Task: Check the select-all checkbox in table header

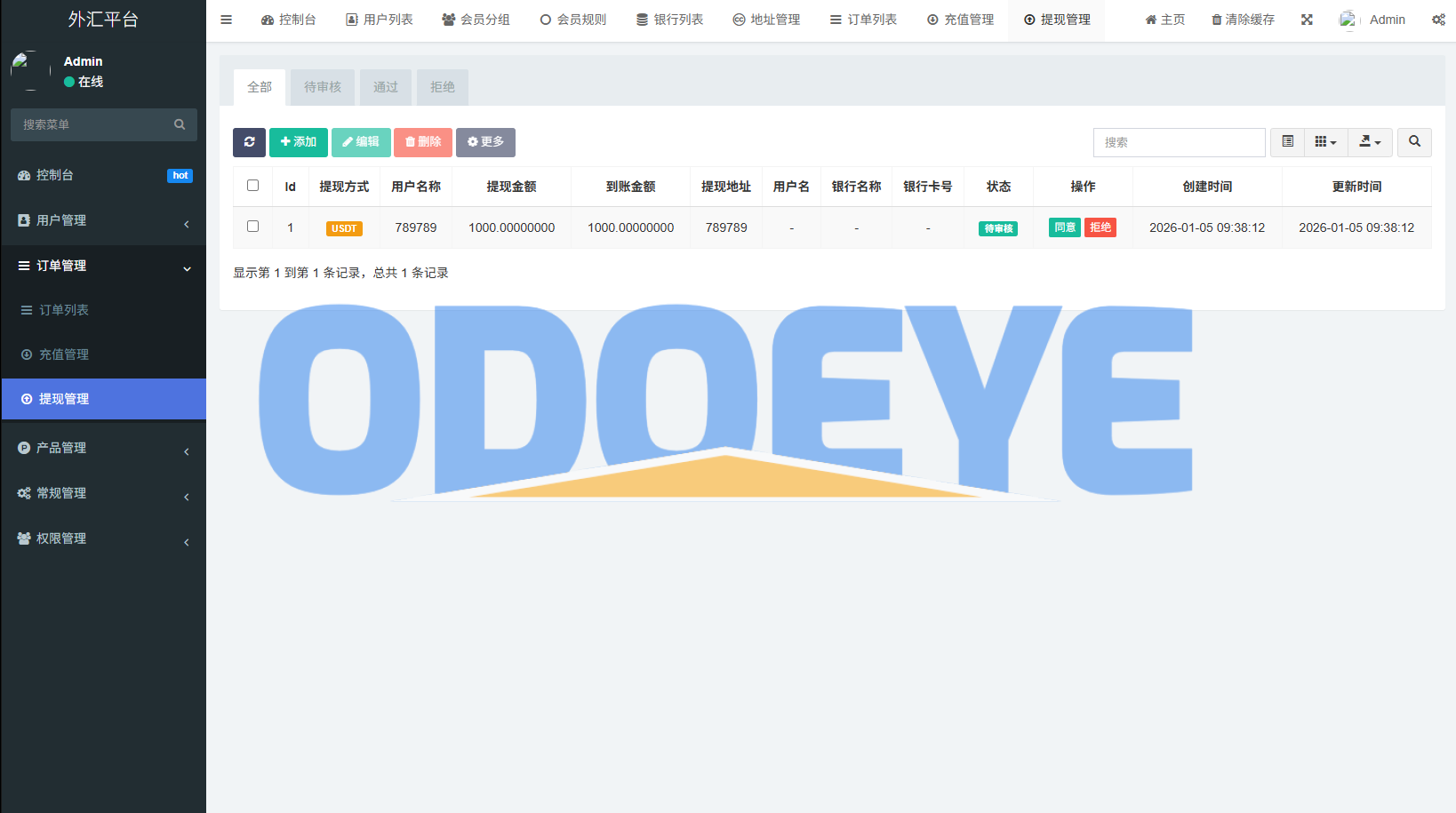Action: (x=253, y=186)
